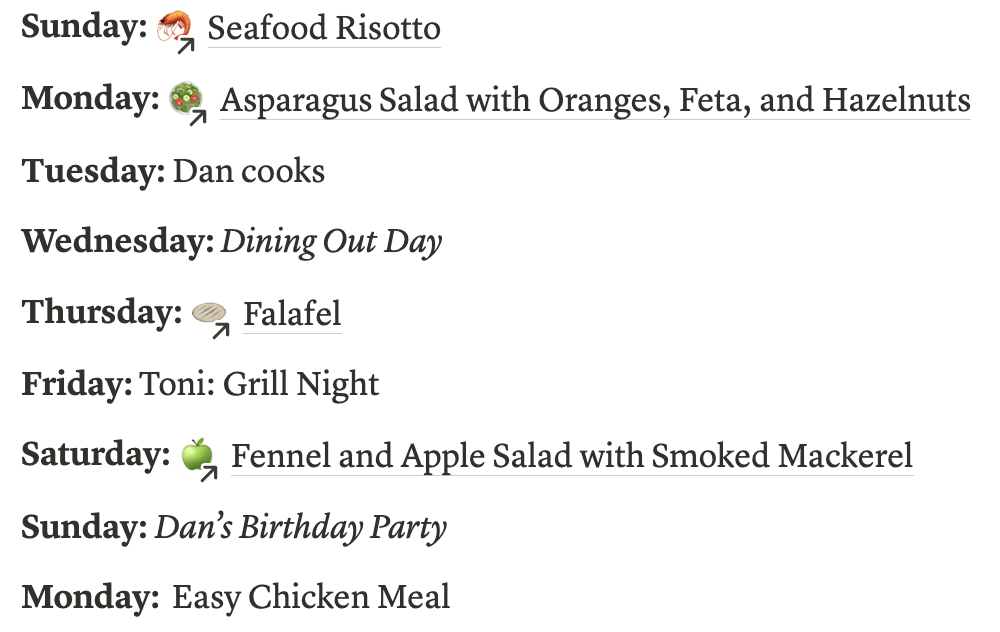Click the bold Friday label
Screen dimensions: 1000x632
pos(77,385)
